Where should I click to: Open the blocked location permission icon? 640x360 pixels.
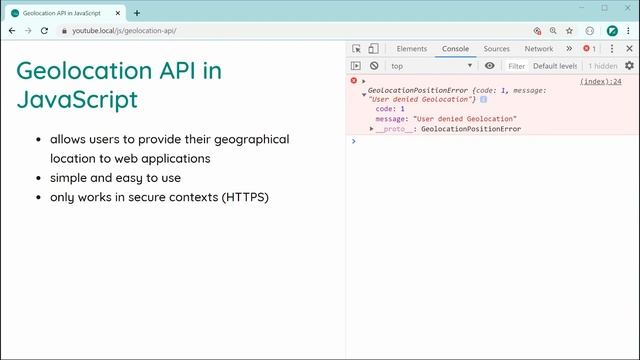point(537,31)
